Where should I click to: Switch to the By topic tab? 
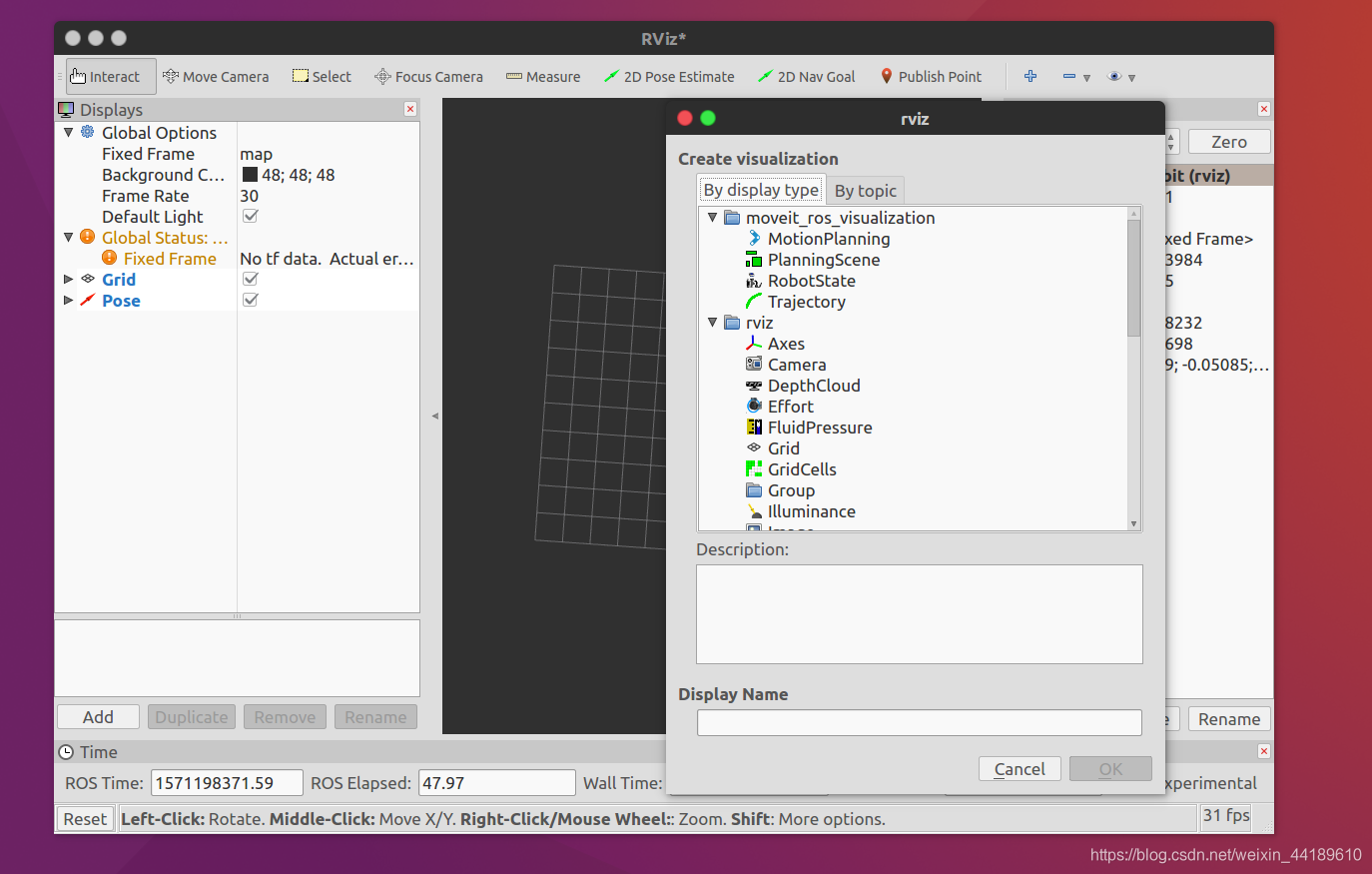pyautogui.click(x=866, y=191)
